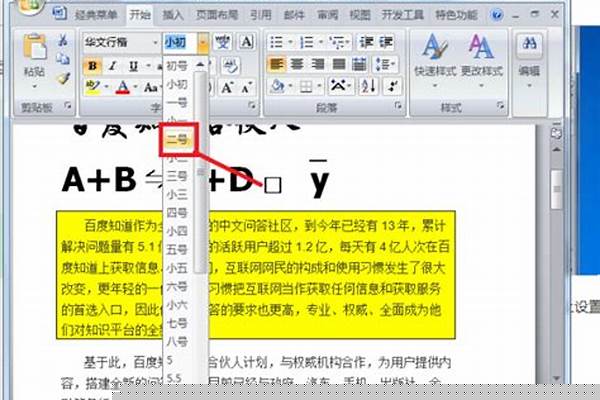Click the bullet list icon

pyautogui.click(x=277, y=42)
